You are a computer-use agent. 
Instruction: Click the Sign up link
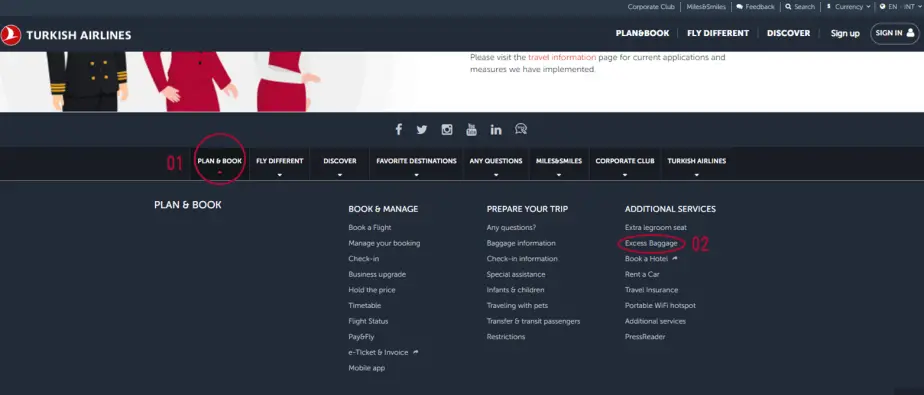(x=845, y=34)
